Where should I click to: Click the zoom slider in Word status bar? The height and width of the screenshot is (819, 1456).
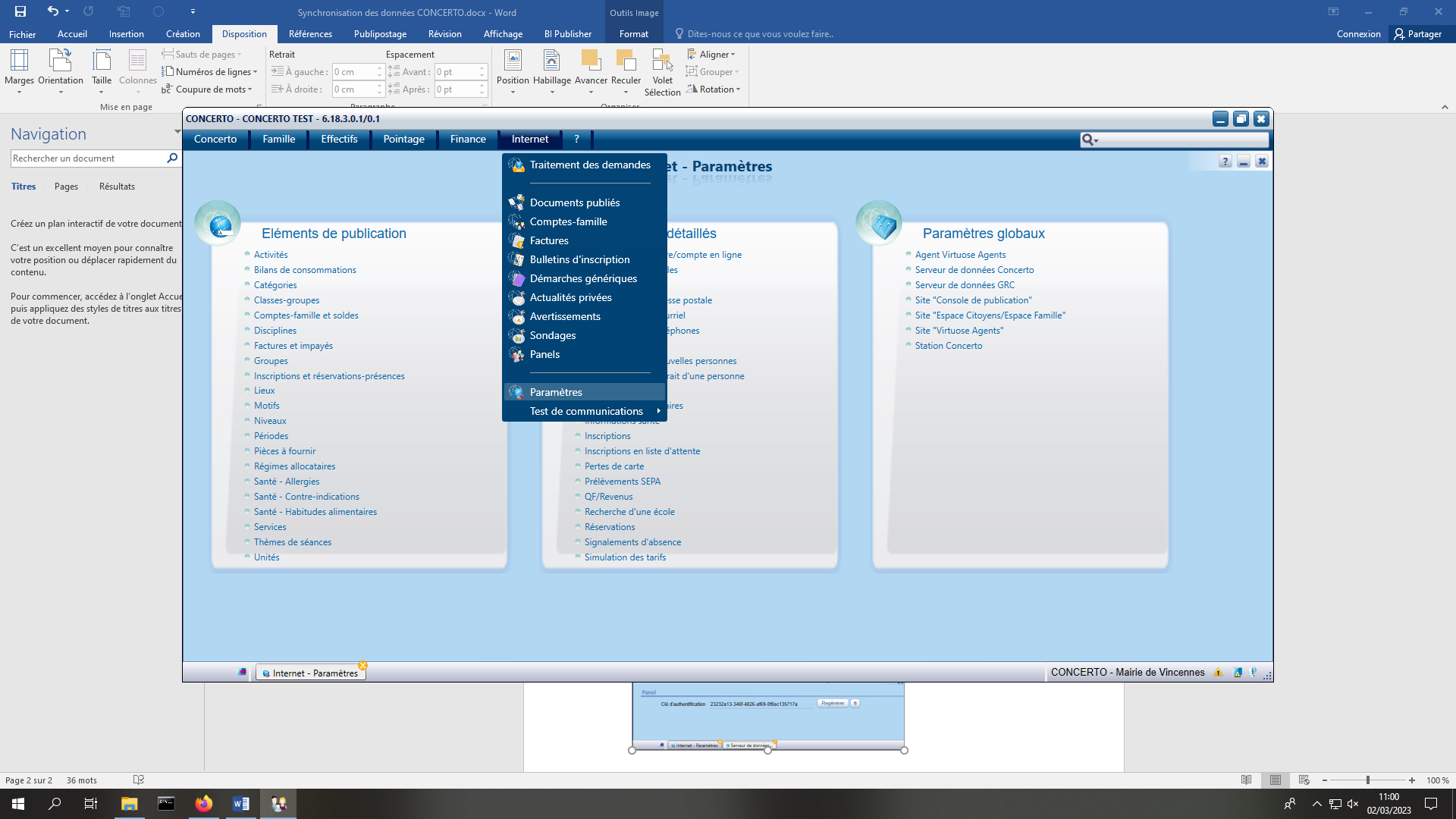click(x=1368, y=780)
